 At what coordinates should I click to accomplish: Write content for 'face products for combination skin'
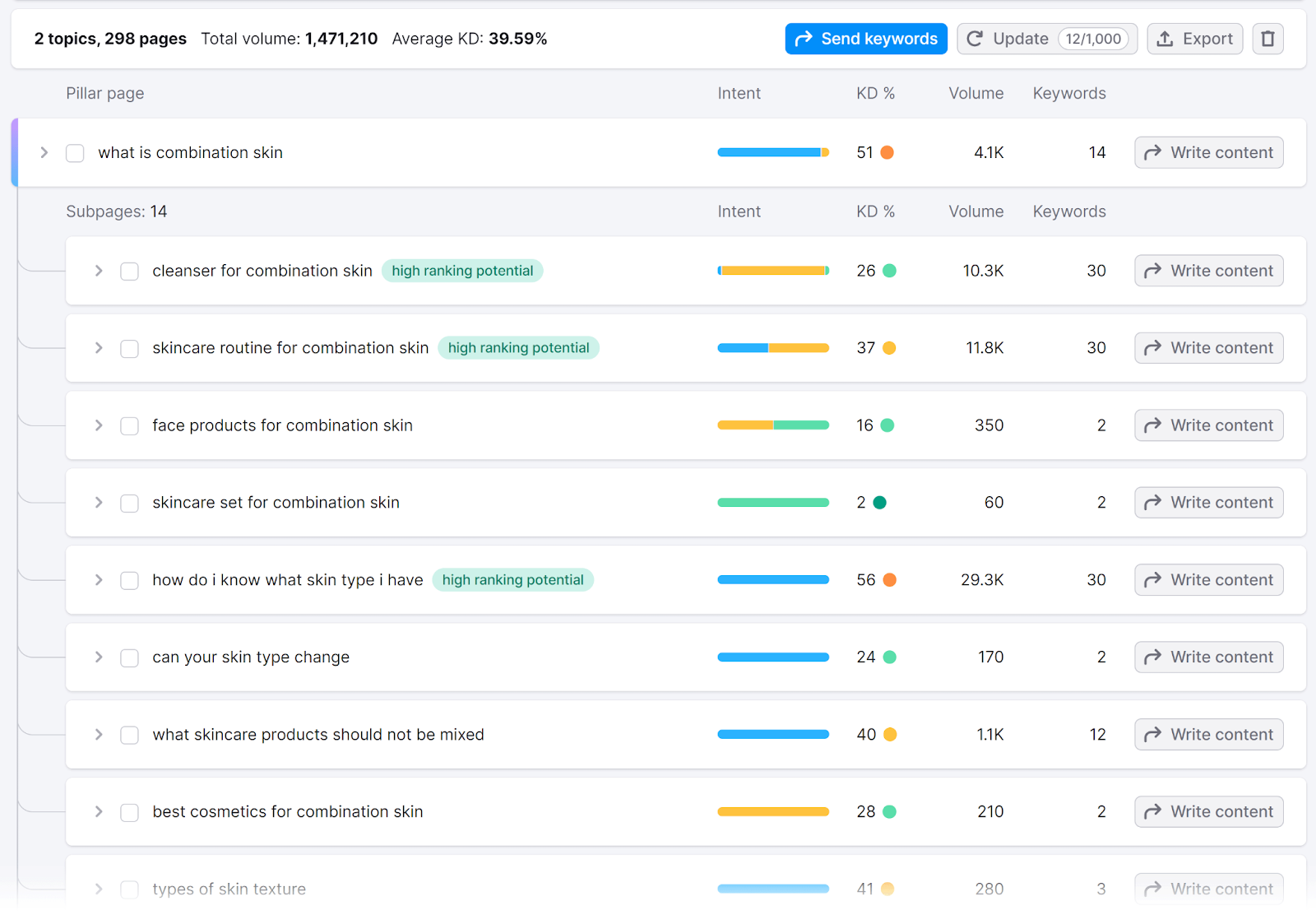pos(1209,425)
